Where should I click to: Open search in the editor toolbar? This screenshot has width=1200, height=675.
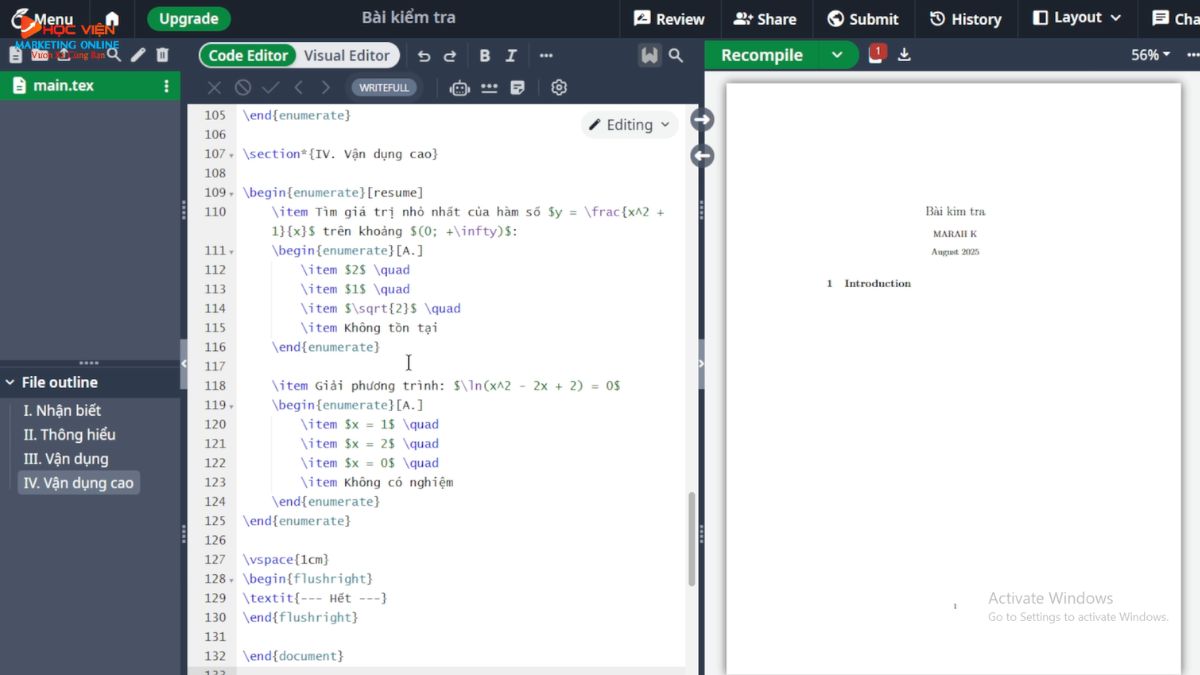676,56
